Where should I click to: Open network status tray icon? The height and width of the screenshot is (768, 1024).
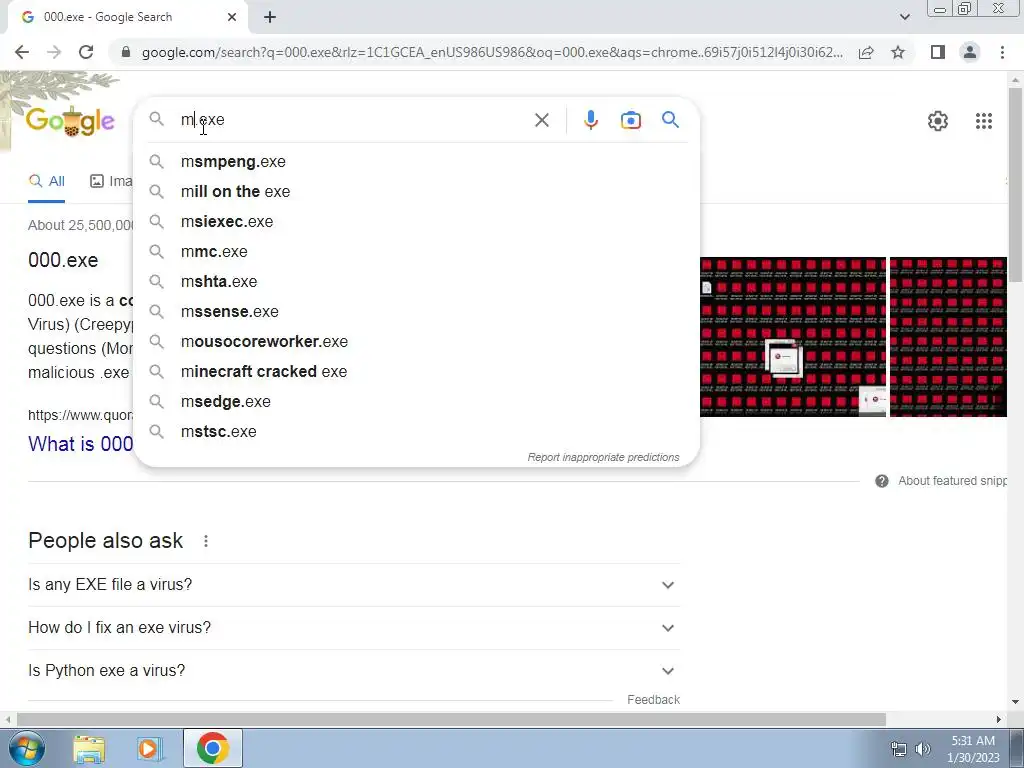tap(899, 749)
